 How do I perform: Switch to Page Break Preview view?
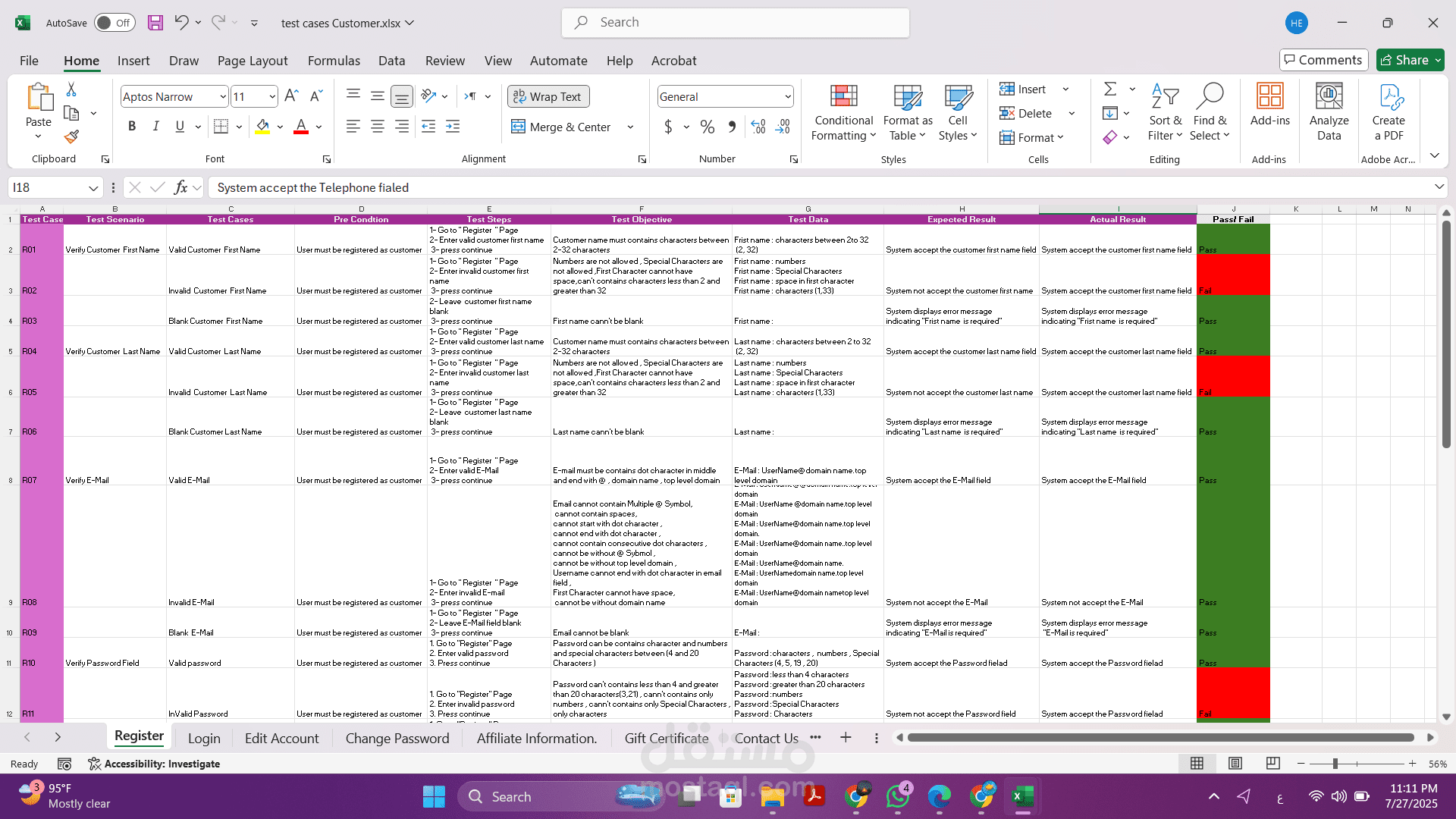coord(1273,764)
